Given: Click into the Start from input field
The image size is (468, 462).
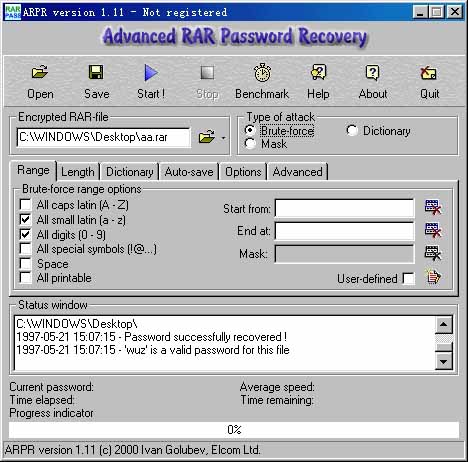Looking at the screenshot, I should [345, 208].
